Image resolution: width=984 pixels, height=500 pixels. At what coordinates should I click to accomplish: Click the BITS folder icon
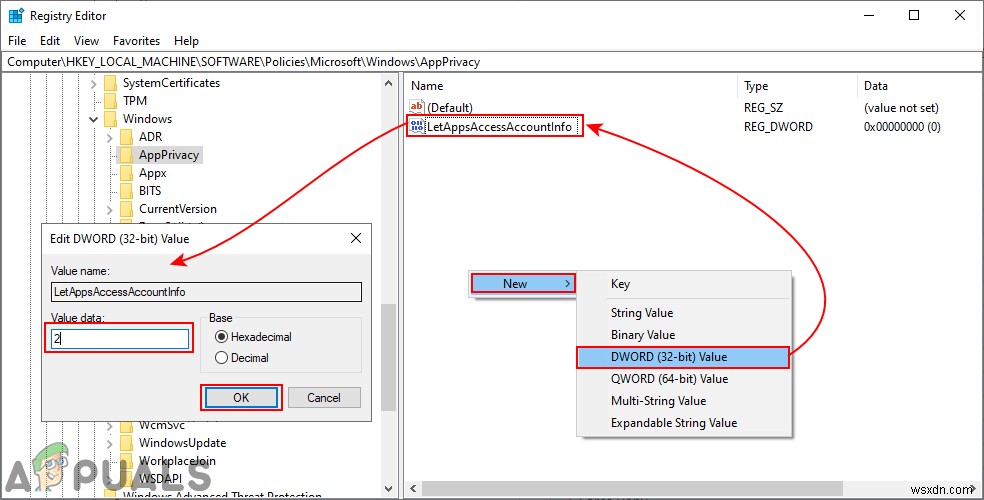[x=127, y=191]
